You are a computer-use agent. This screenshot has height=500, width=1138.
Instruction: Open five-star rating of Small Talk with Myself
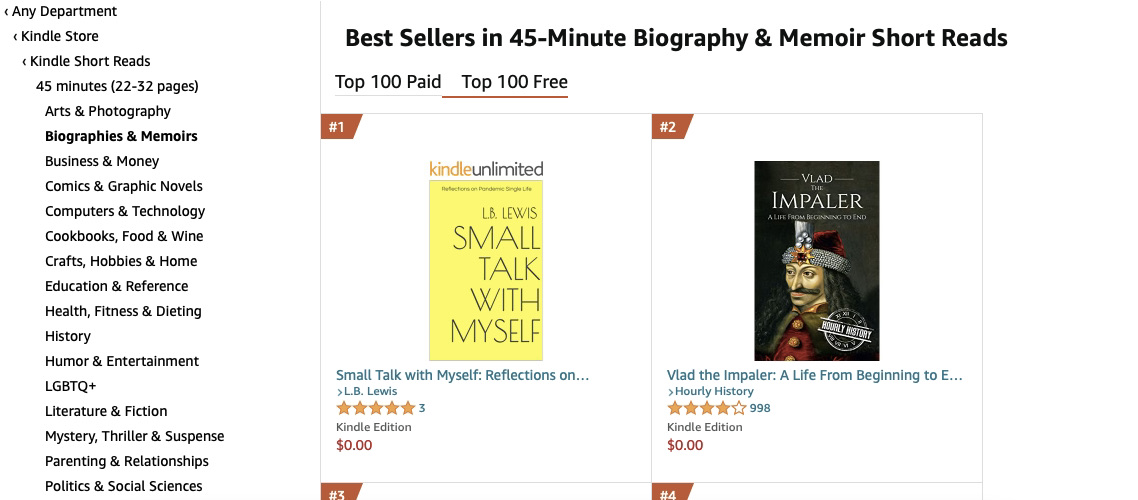[x=375, y=408]
